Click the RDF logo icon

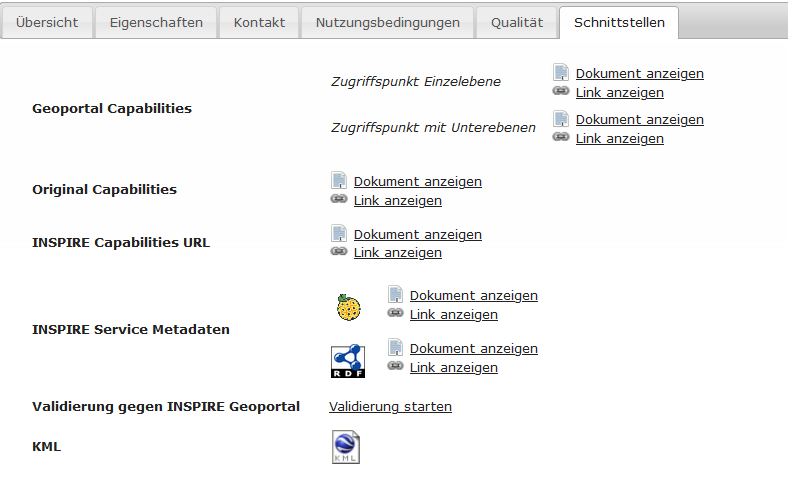pos(348,361)
